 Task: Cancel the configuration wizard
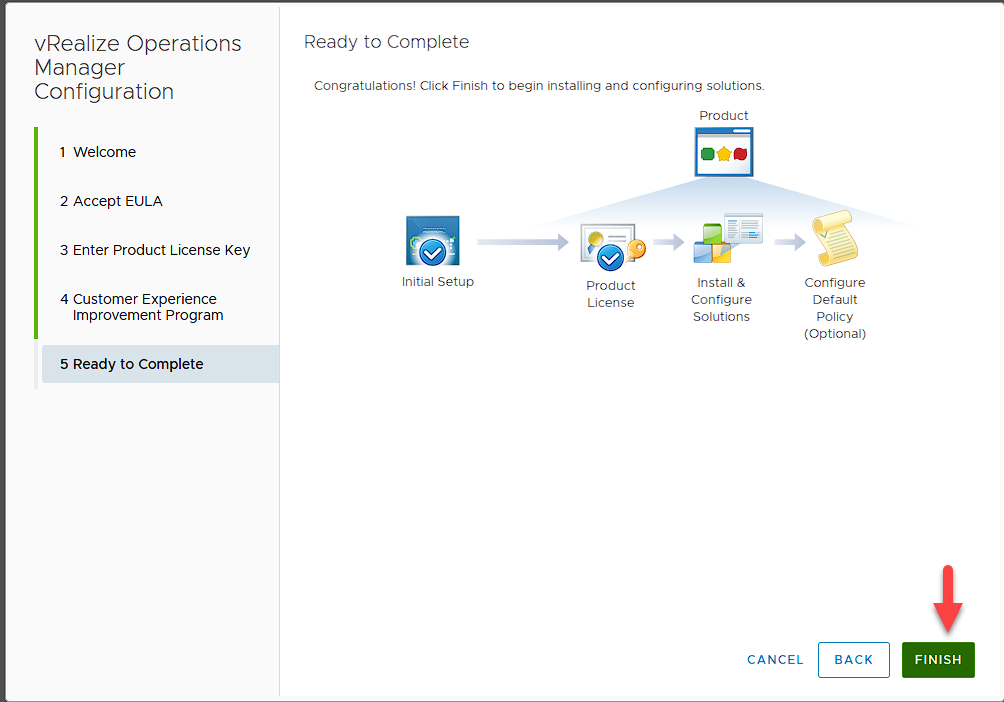point(775,660)
